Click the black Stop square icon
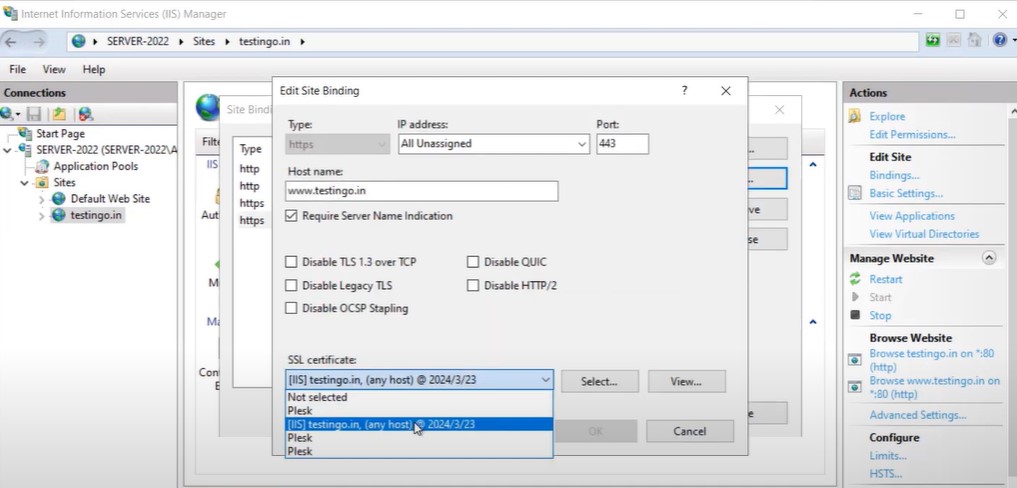The width and height of the screenshot is (1017, 488). (855, 315)
